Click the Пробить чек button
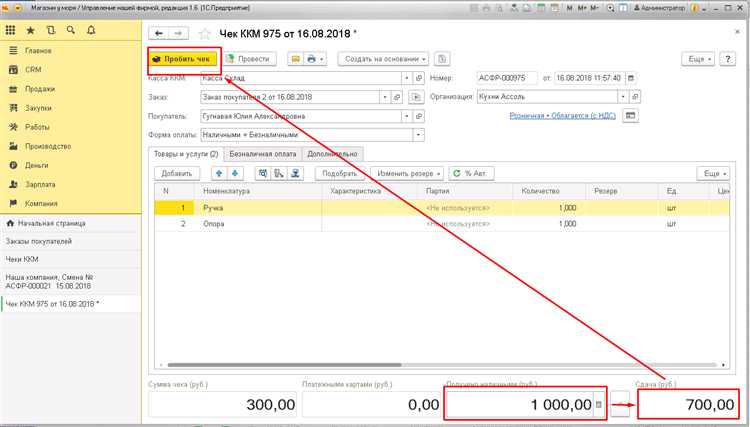750x427 pixels. pyautogui.click(x=182, y=59)
